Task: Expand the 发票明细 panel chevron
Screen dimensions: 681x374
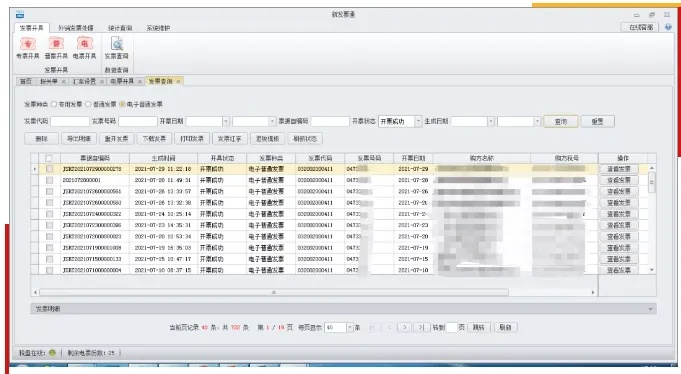Action: (x=651, y=309)
